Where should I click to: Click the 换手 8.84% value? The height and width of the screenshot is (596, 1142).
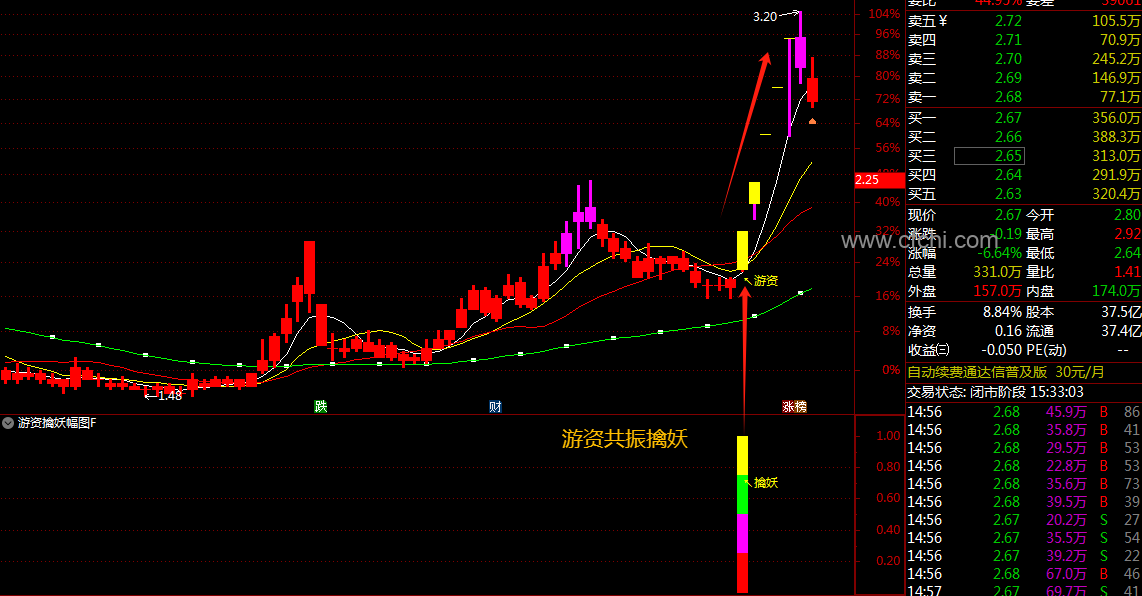tap(1002, 312)
